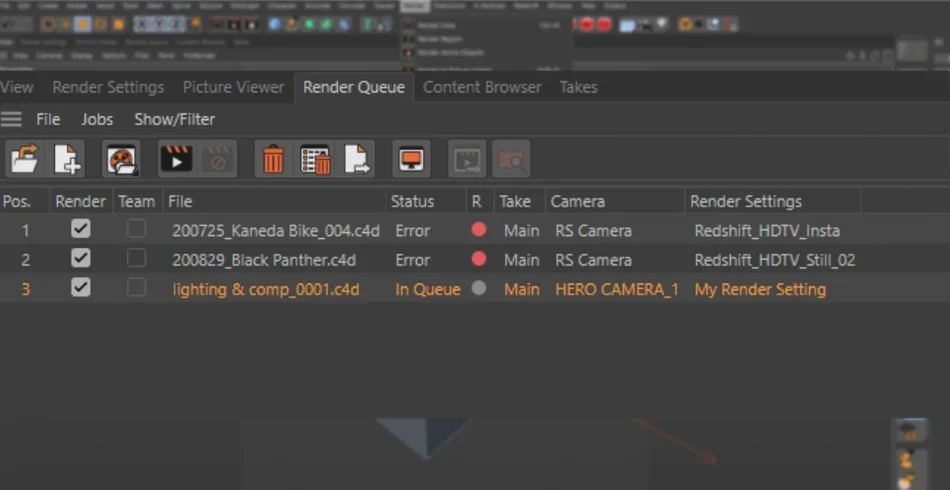
Task: Select the Render Queue tab
Action: tap(354, 87)
